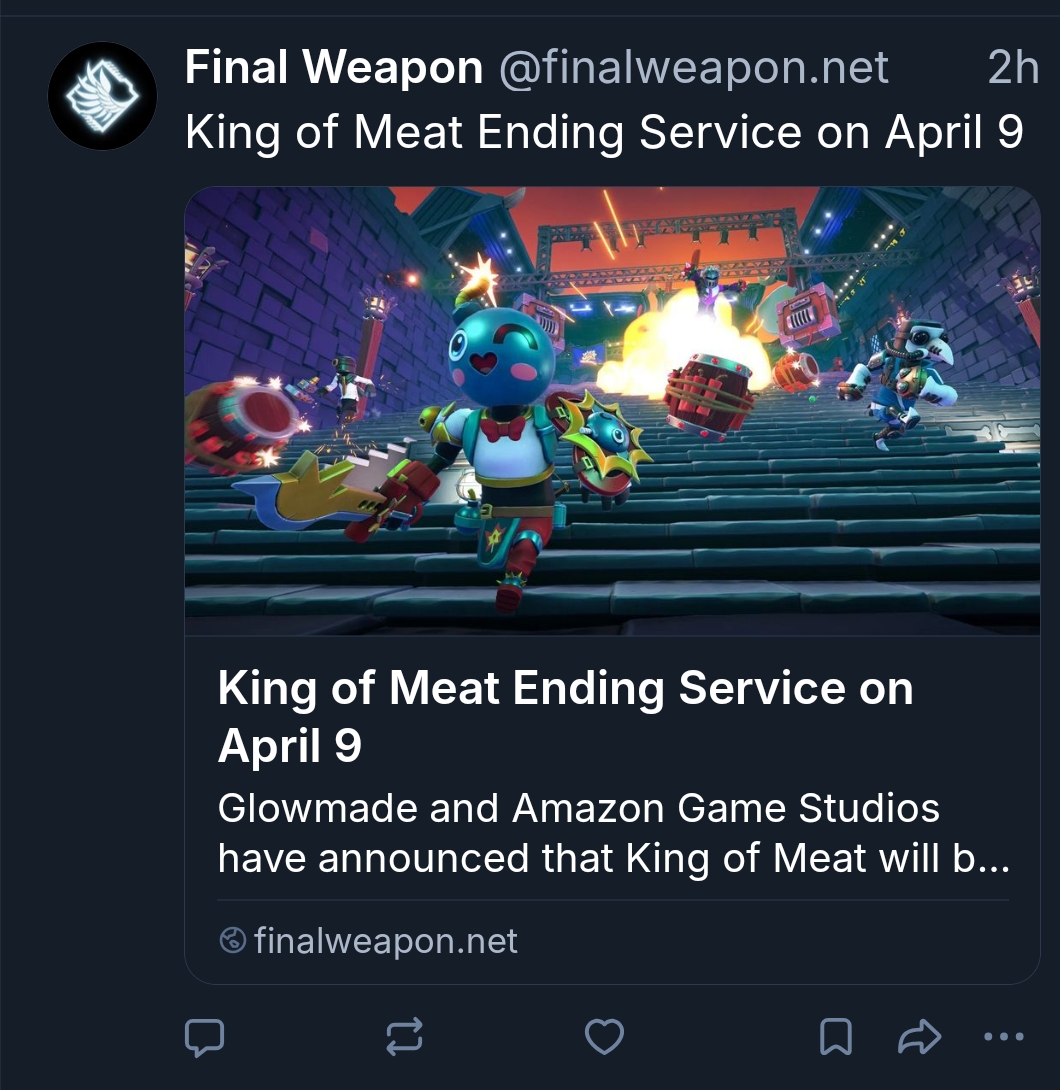The width and height of the screenshot is (1060, 1090).
Task: Reply to the Final Weapon post
Action: [205, 1038]
